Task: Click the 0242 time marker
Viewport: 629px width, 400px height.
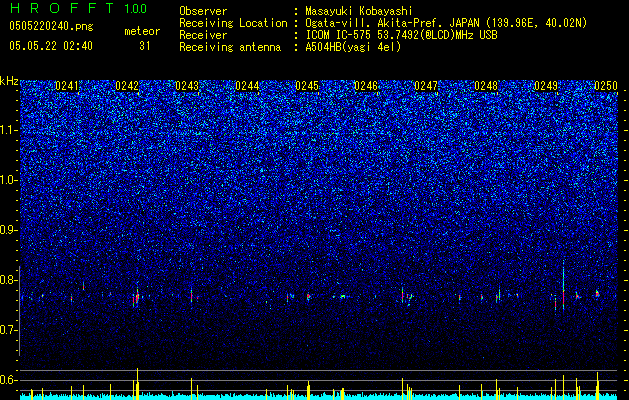Action: pyautogui.click(x=127, y=86)
